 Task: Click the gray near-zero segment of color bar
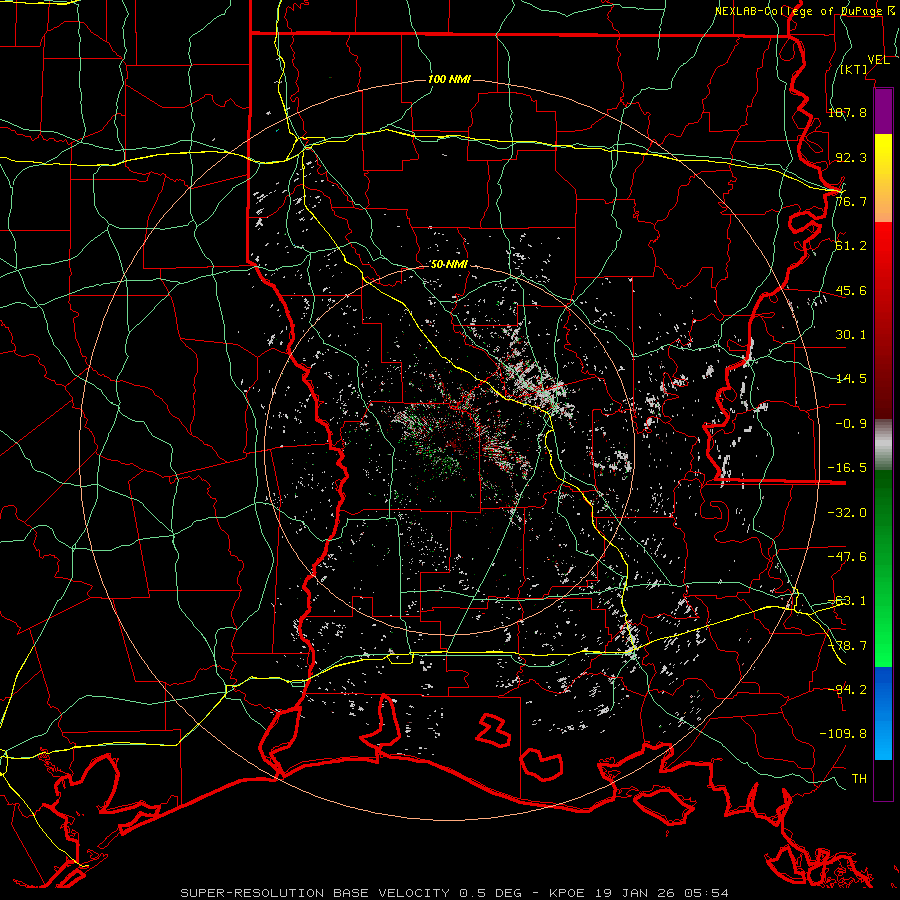click(x=883, y=445)
